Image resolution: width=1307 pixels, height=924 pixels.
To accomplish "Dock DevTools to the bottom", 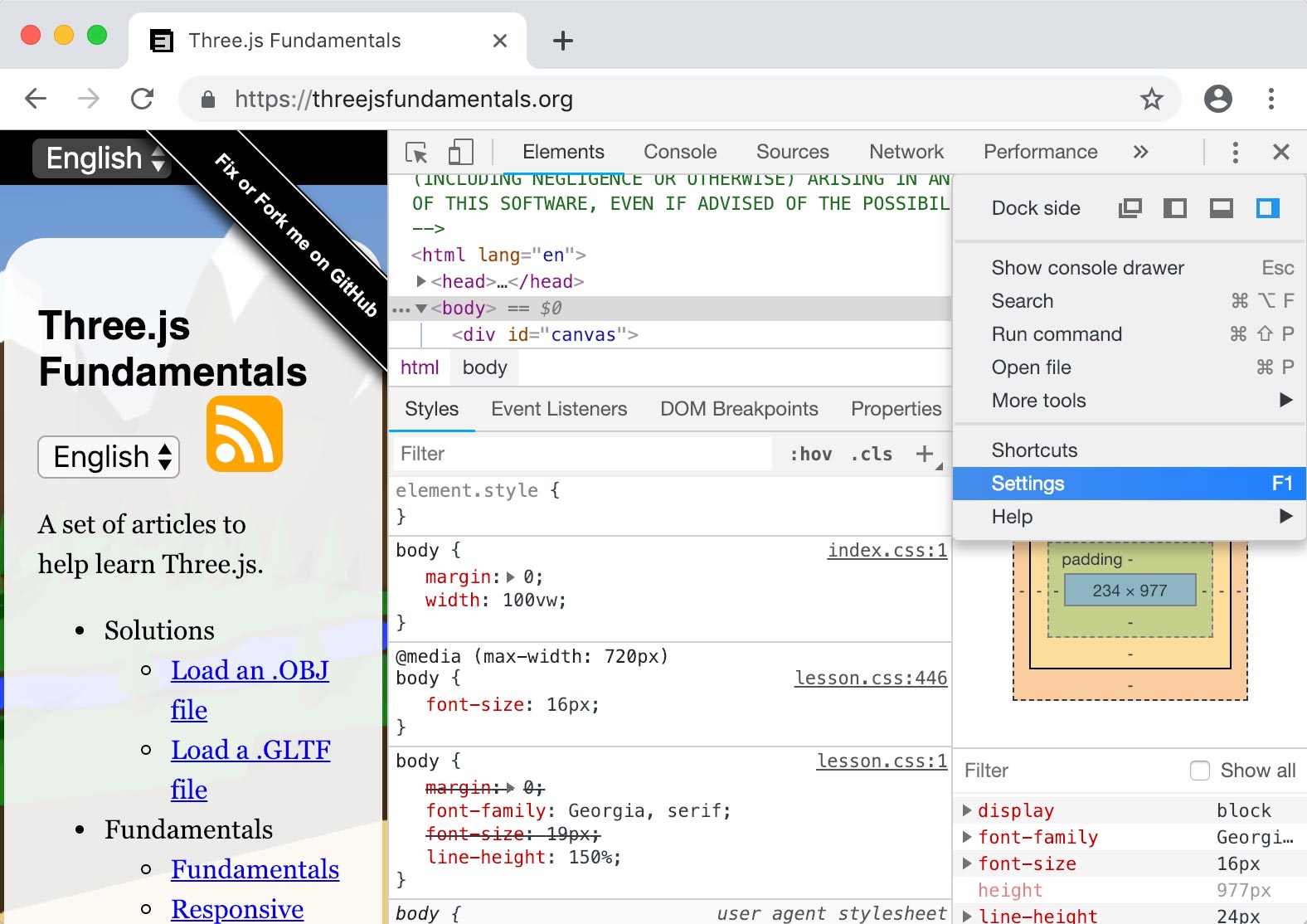I will coord(1221,208).
